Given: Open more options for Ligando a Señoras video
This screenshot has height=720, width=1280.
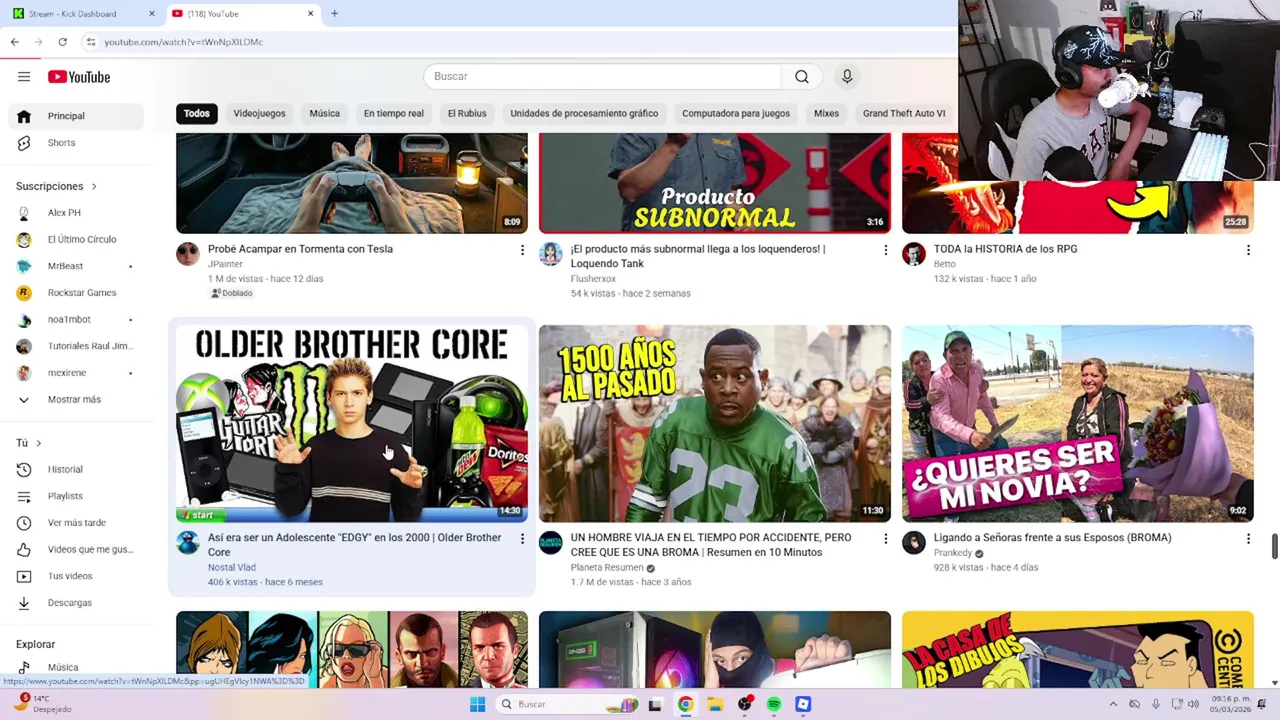Looking at the screenshot, I should 1248,539.
